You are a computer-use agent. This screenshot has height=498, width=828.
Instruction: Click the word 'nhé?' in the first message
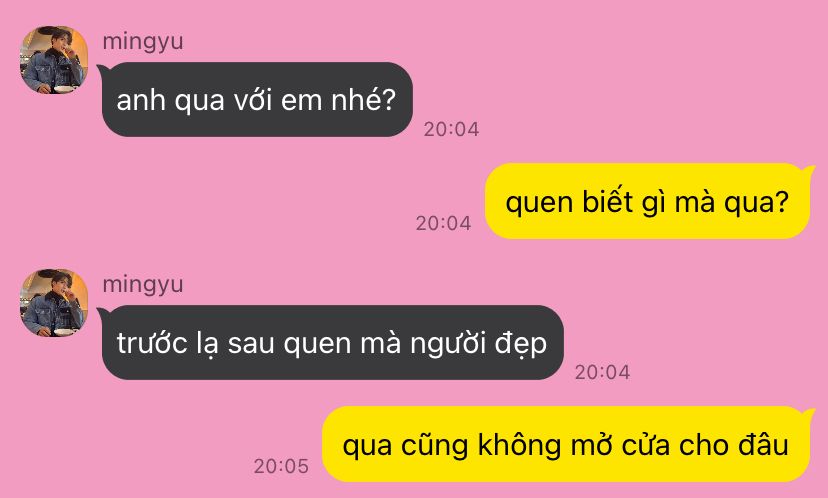[x=363, y=99]
